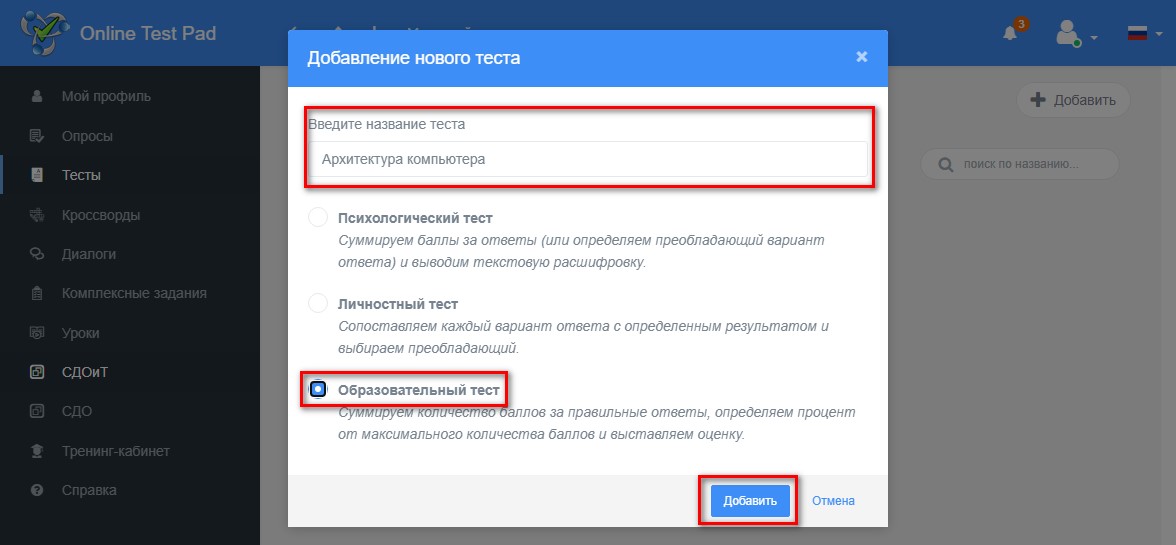This screenshot has width=1176, height=545.
Task: Click the blue Добавить button in dialog
Action: click(750, 501)
